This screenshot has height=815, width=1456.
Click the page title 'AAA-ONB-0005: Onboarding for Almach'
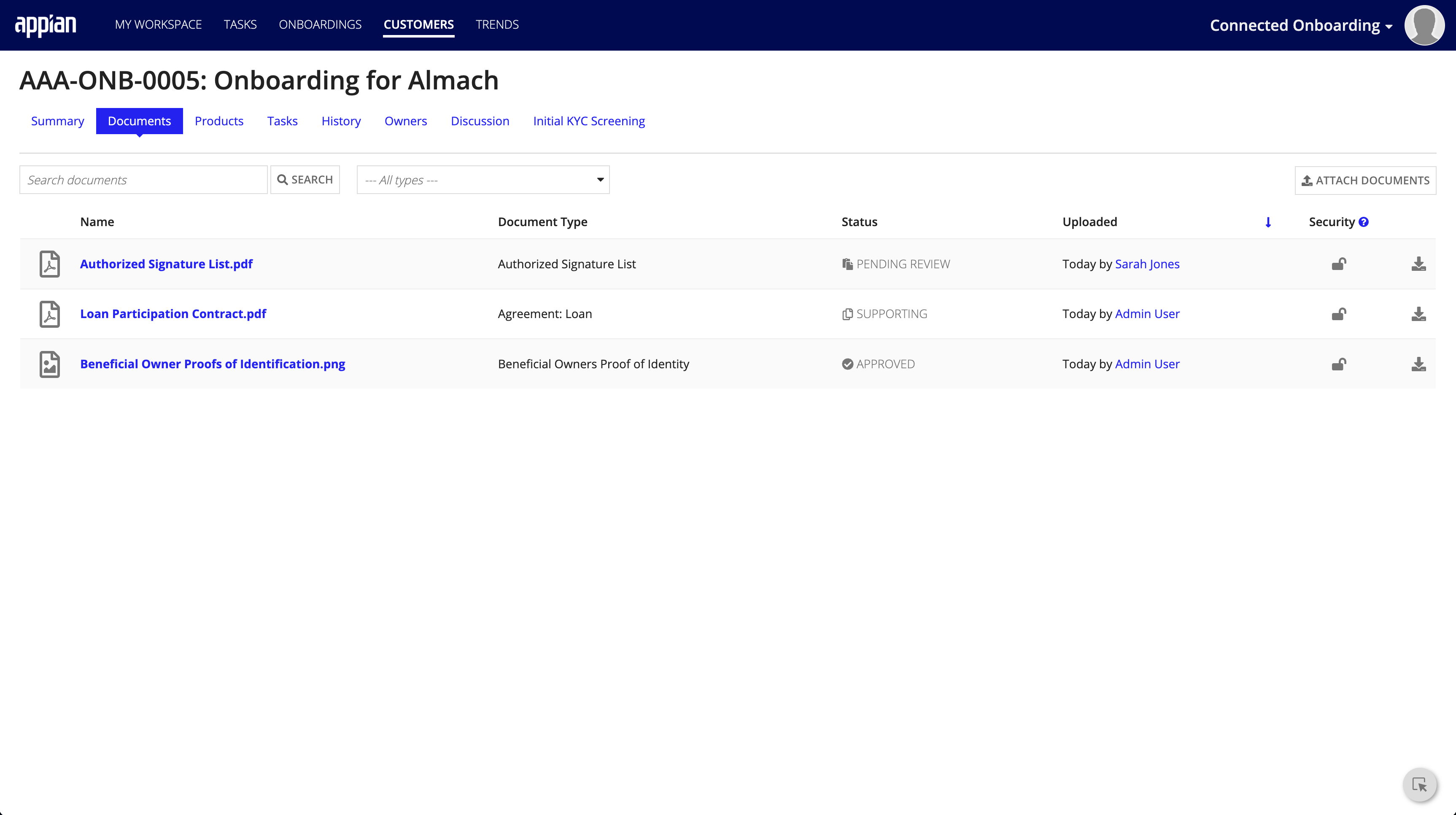(x=259, y=80)
